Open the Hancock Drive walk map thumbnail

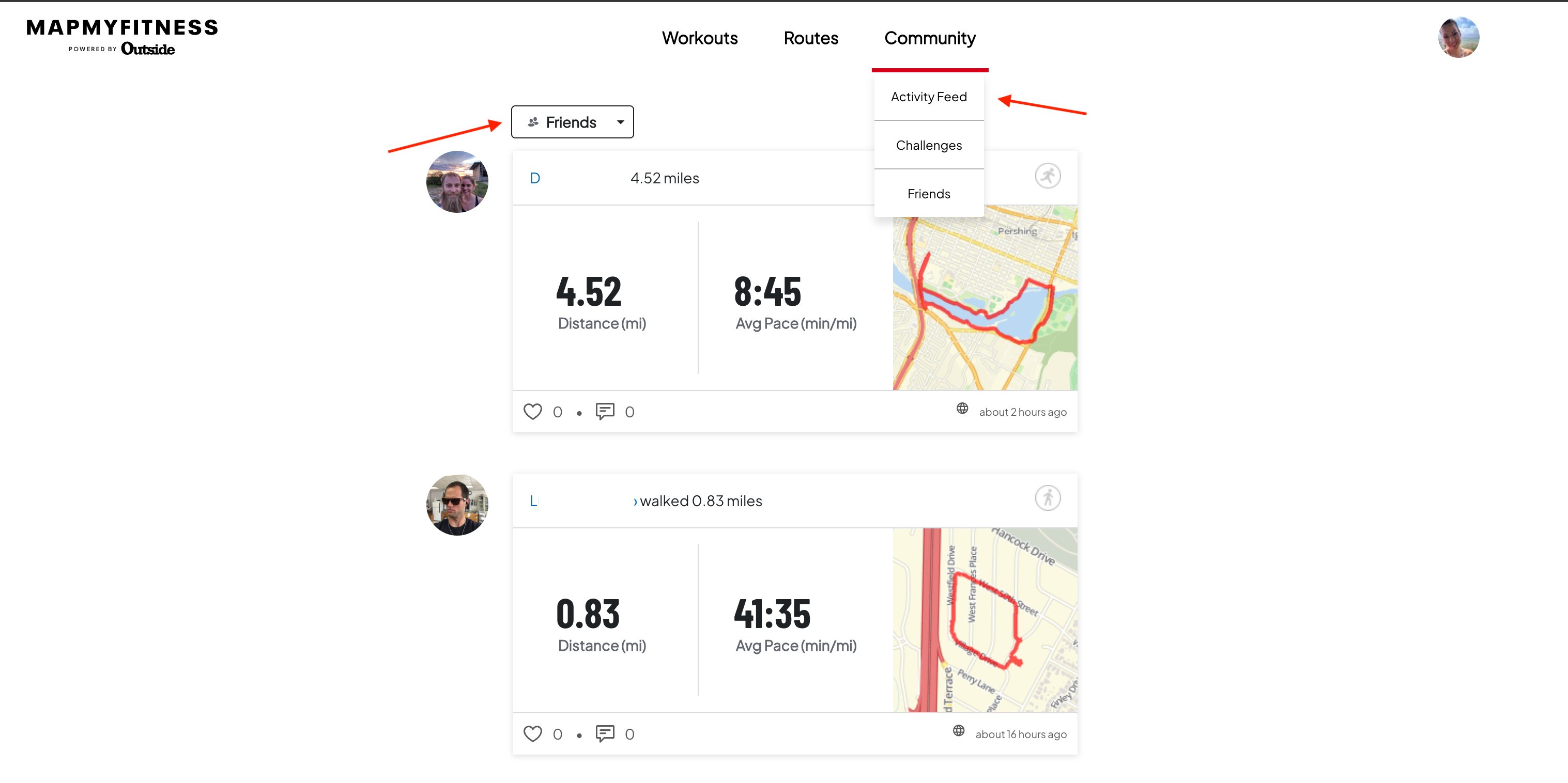pos(984,620)
